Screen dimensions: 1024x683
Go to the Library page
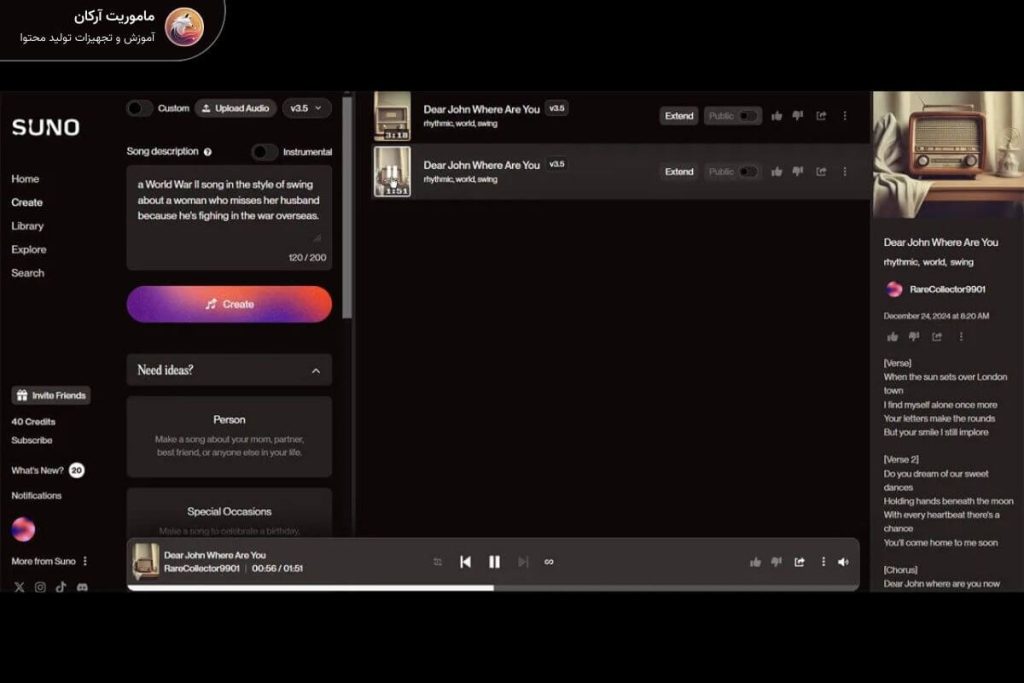click(x=27, y=226)
